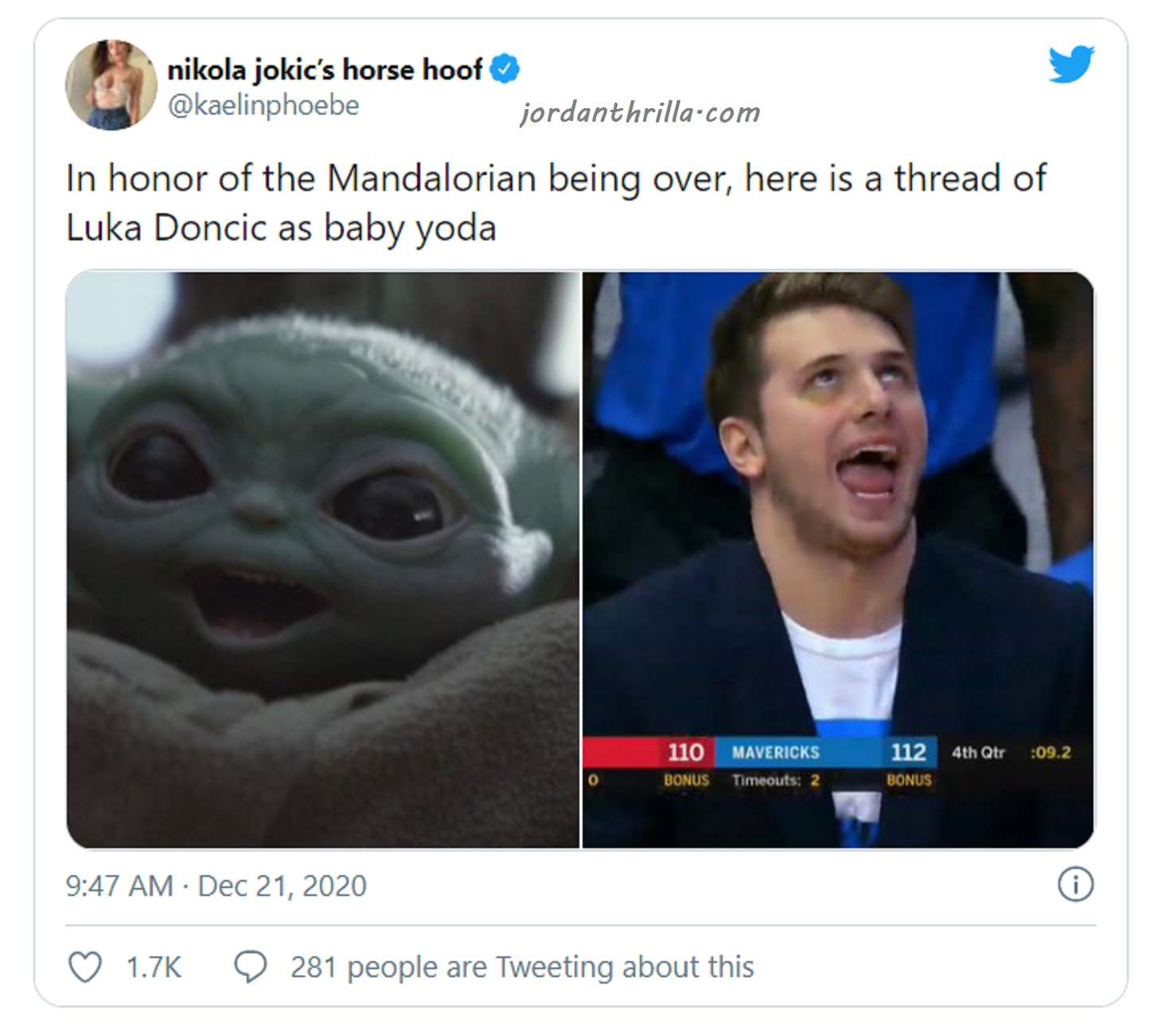Click the 9:47 AM timestamp

[x=119, y=886]
